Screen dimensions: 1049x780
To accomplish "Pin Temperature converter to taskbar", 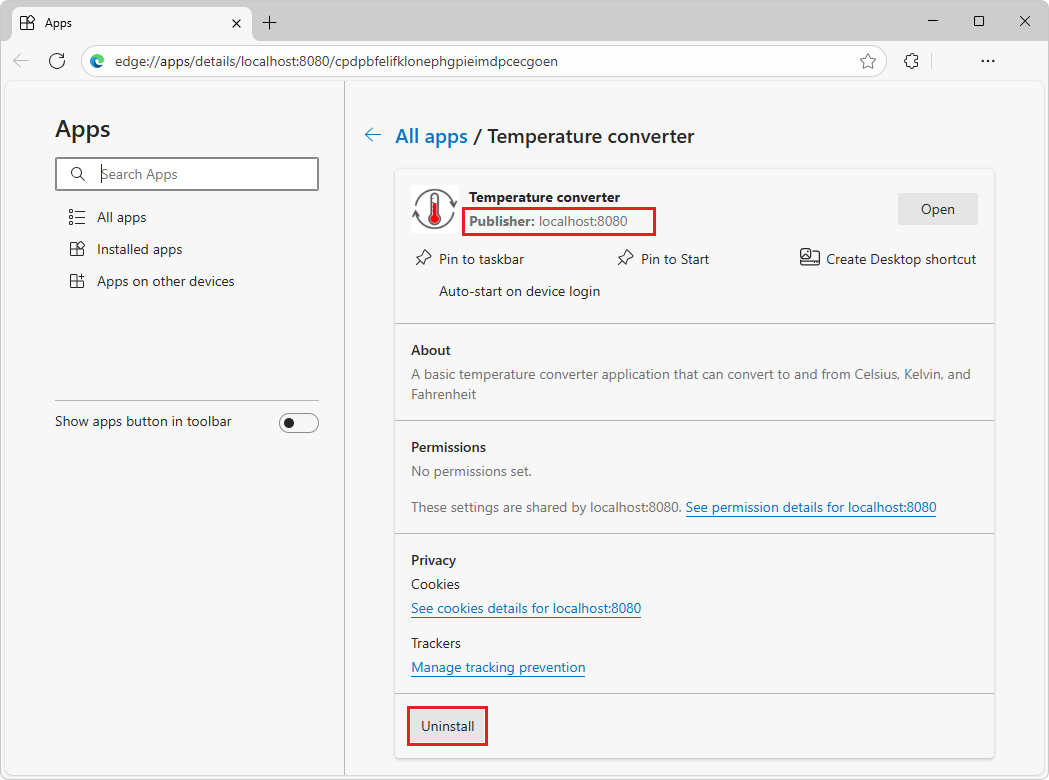I will (468, 258).
